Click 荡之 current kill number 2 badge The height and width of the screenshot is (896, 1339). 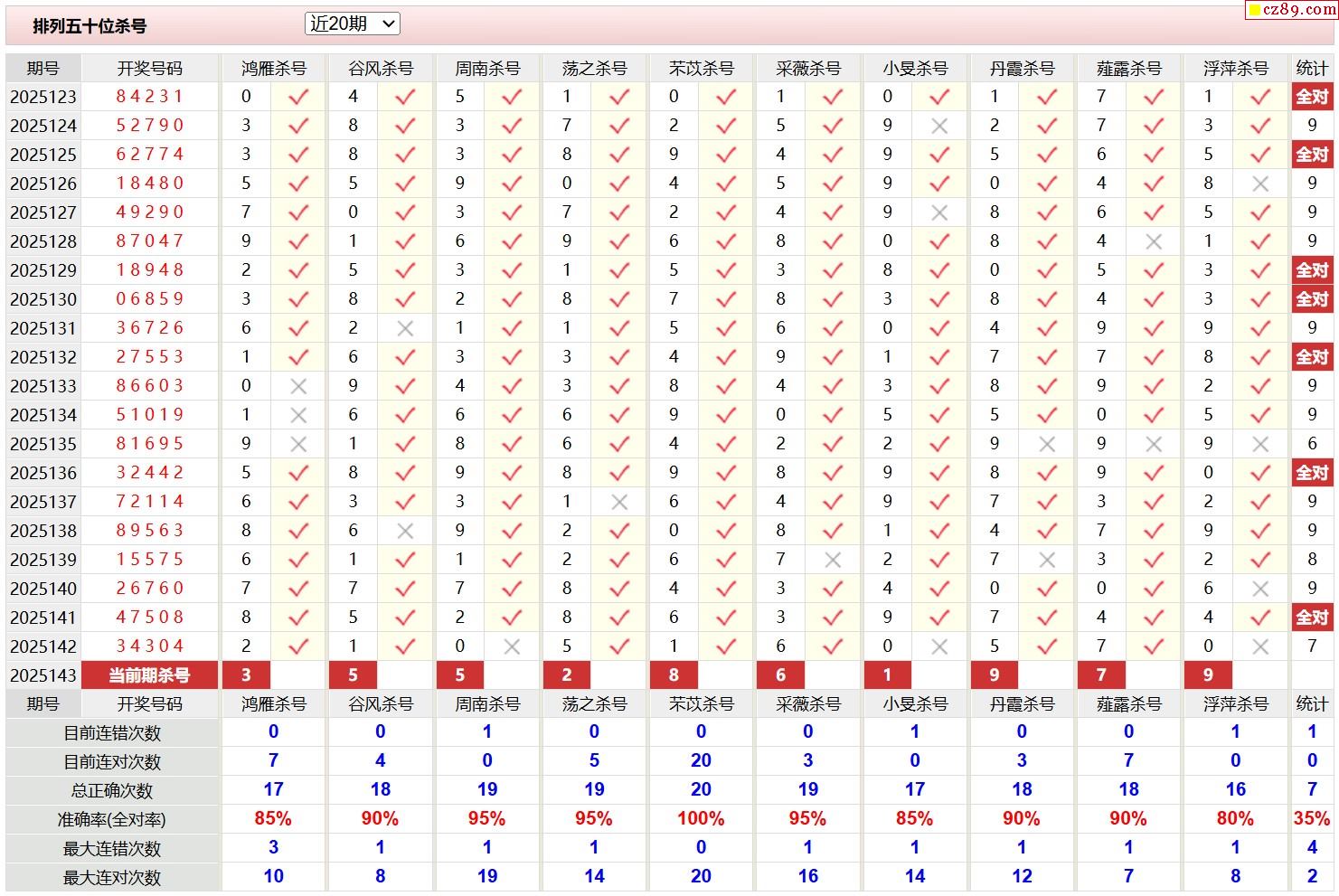click(x=567, y=675)
